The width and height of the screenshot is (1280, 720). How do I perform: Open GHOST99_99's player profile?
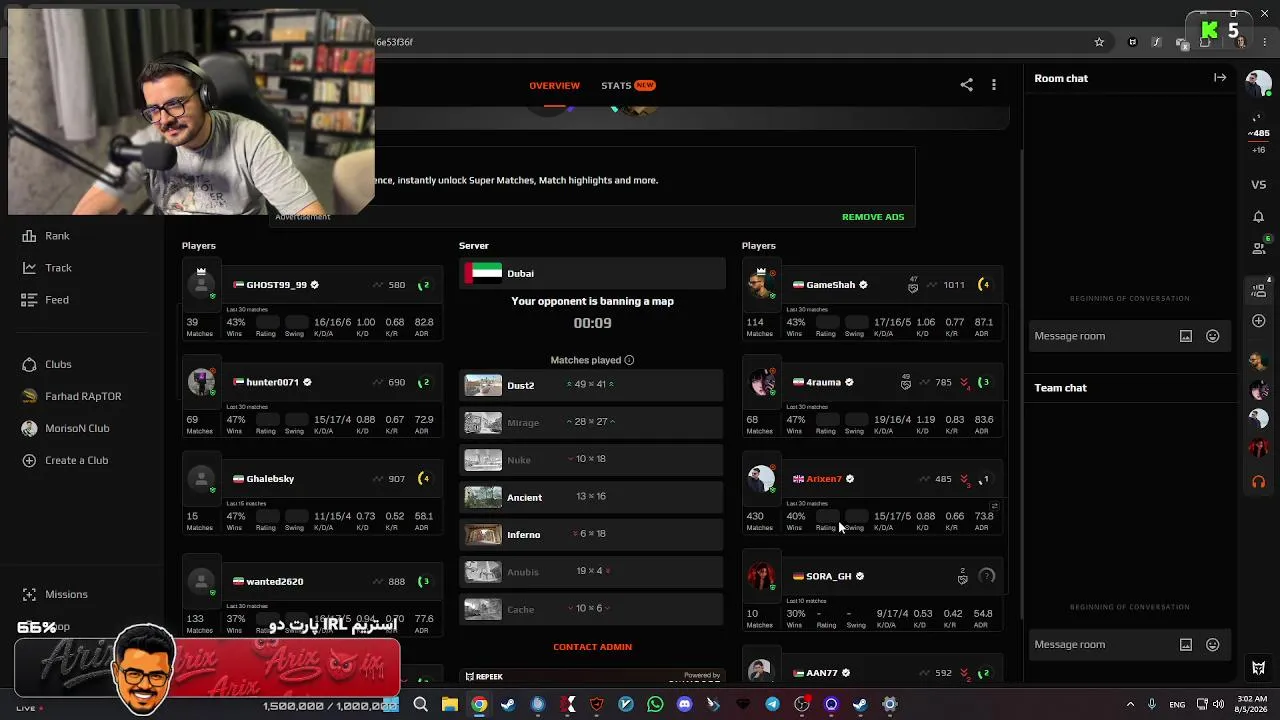pyautogui.click(x=276, y=285)
